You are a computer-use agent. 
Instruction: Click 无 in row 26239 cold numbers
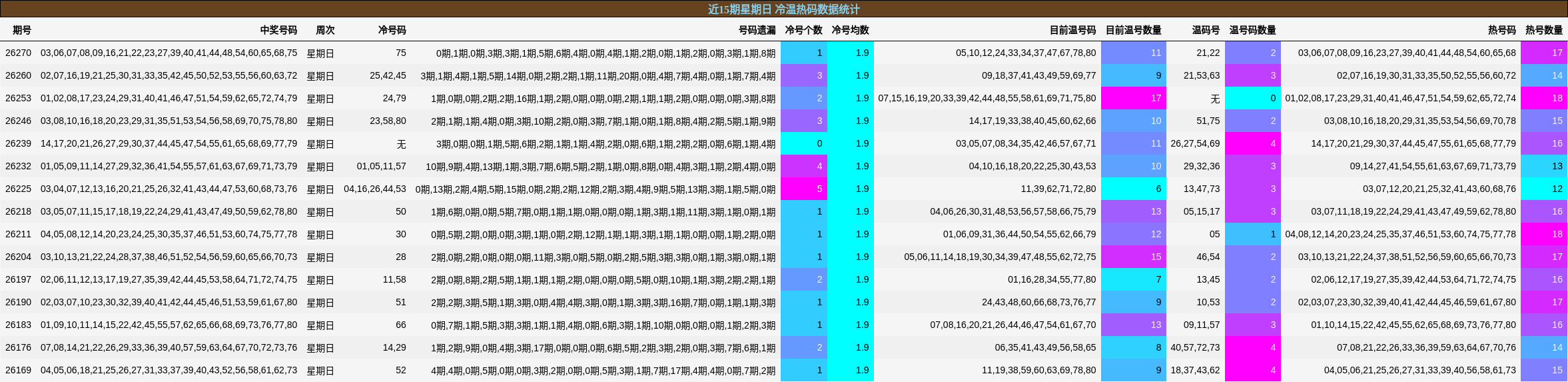click(401, 143)
